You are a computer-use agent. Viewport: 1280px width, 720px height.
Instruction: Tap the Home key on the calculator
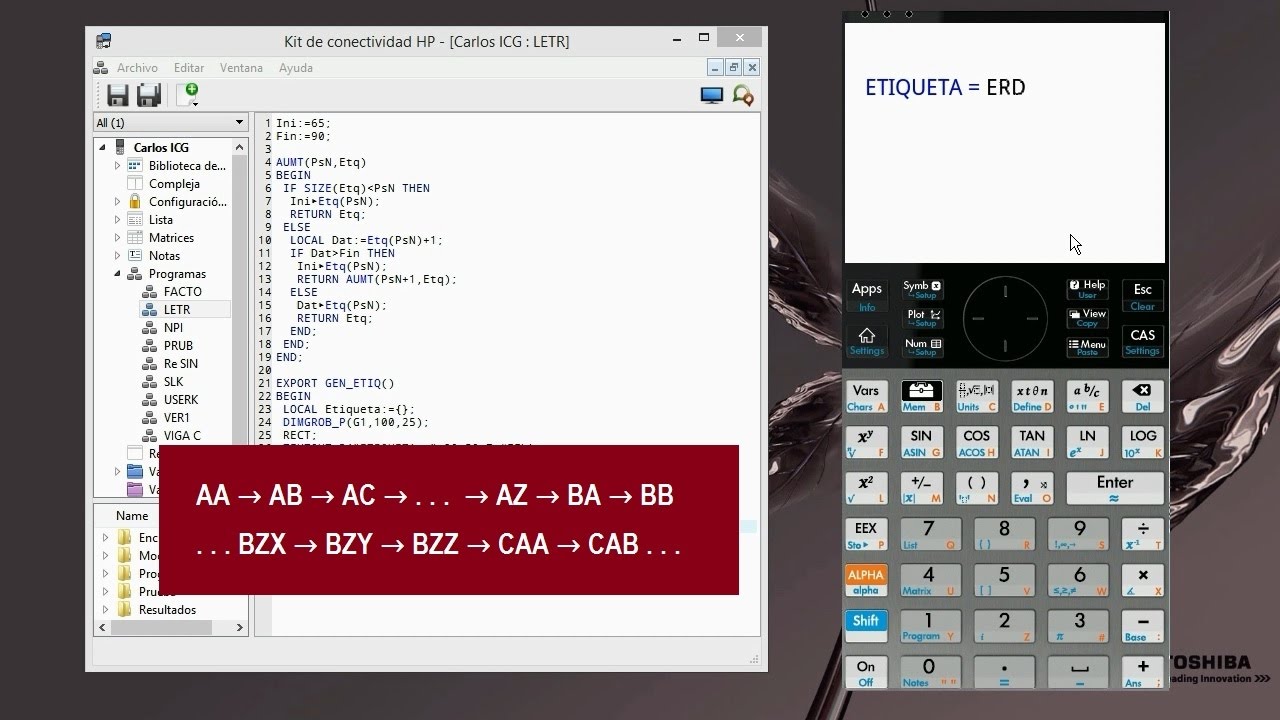click(867, 341)
